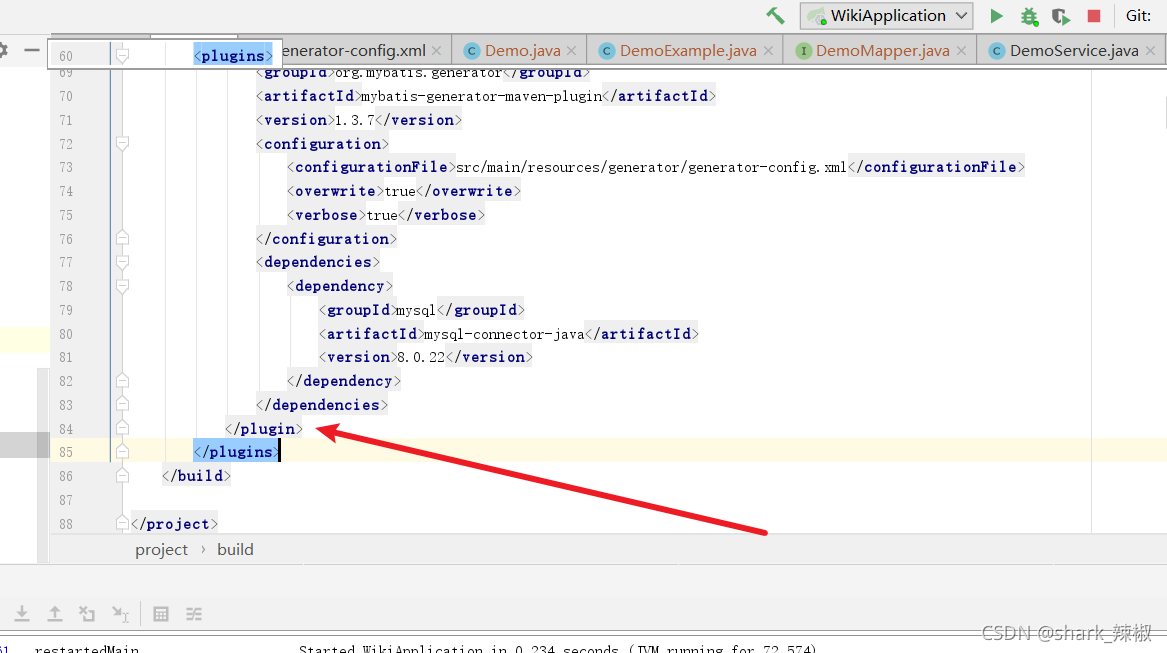Click the interface icon on the DemoMapper.java tab

tap(803, 51)
